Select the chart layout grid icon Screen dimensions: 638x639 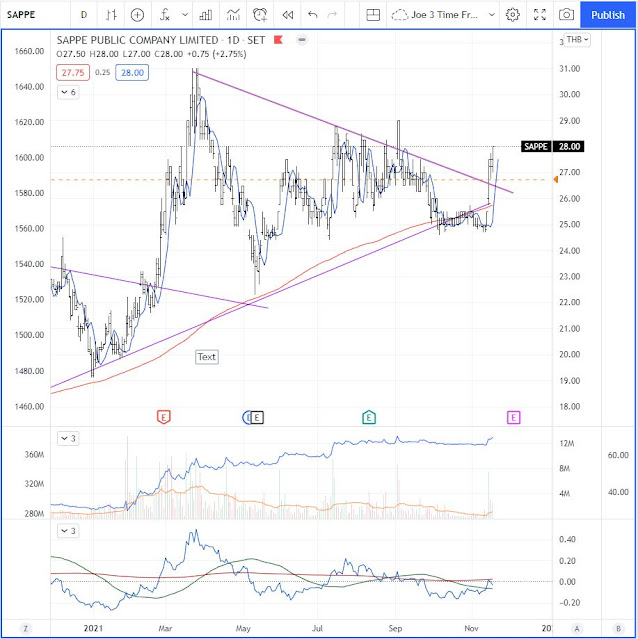coord(373,15)
